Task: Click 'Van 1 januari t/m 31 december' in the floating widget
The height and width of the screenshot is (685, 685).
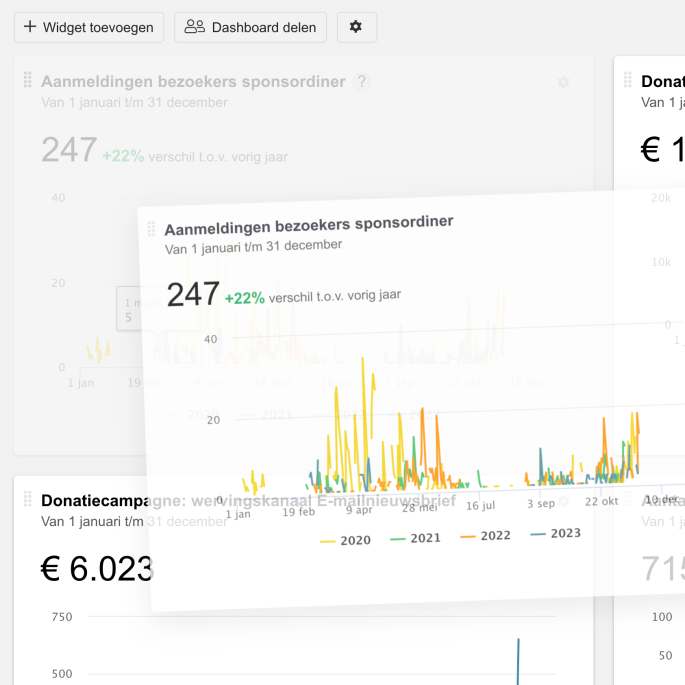Action: pos(253,247)
